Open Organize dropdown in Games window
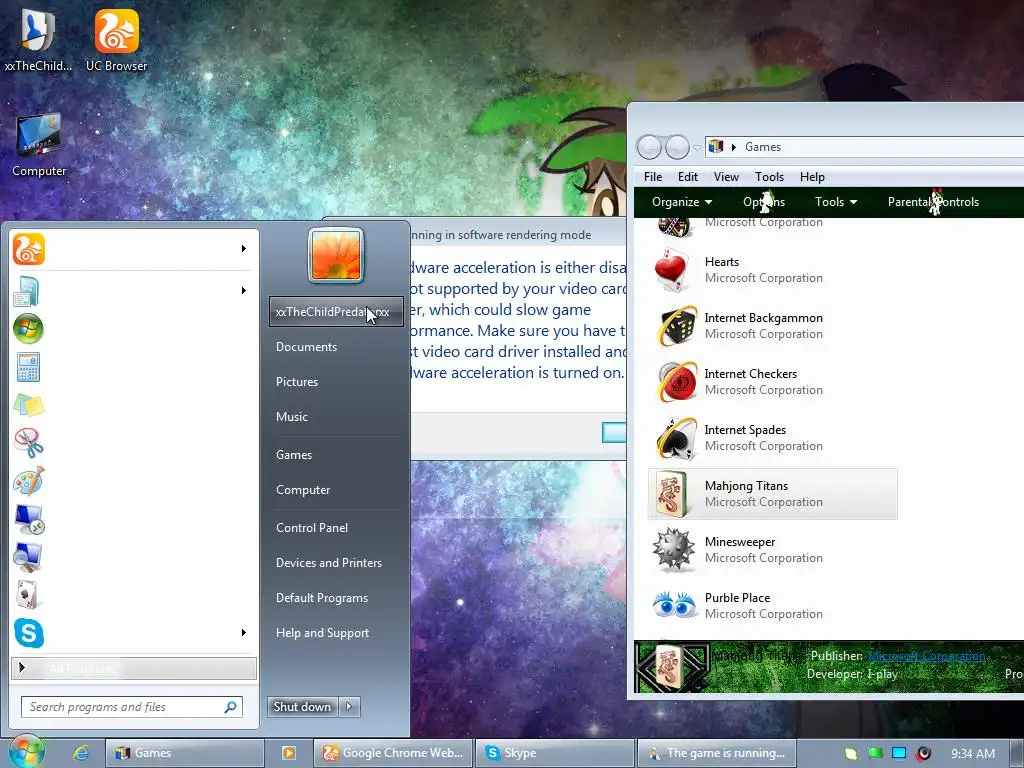The image size is (1024, 768). (x=682, y=202)
